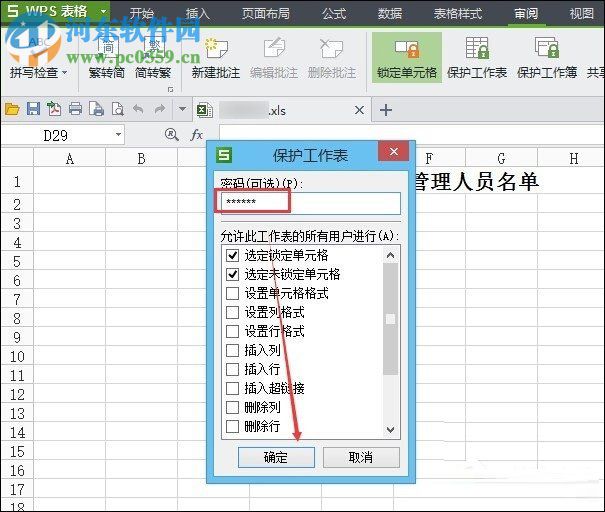Add a new document tab with plus
The width and height of the screenshot is (605, 512).
tap(386, 110)
